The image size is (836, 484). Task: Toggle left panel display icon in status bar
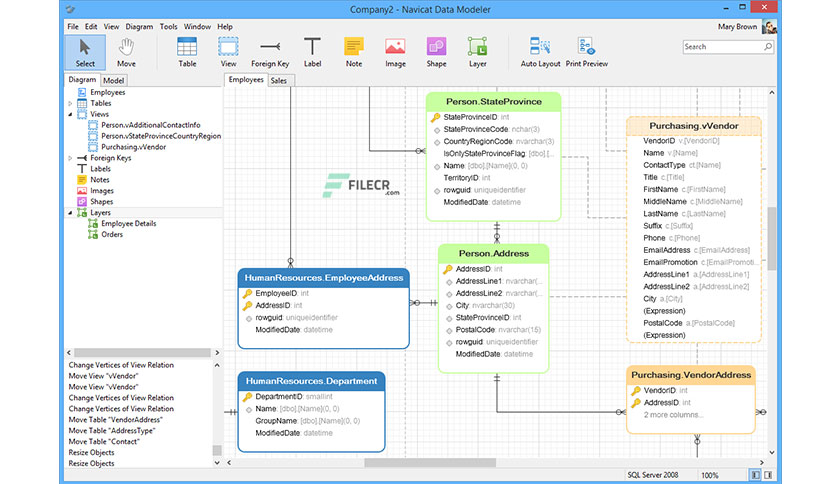click(755, 475)
